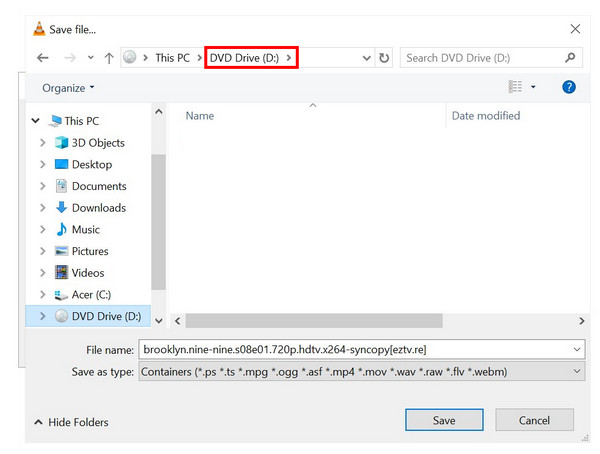Click the search magnifier icon
The image size is (600, 454).
click(x=571, y=58)
